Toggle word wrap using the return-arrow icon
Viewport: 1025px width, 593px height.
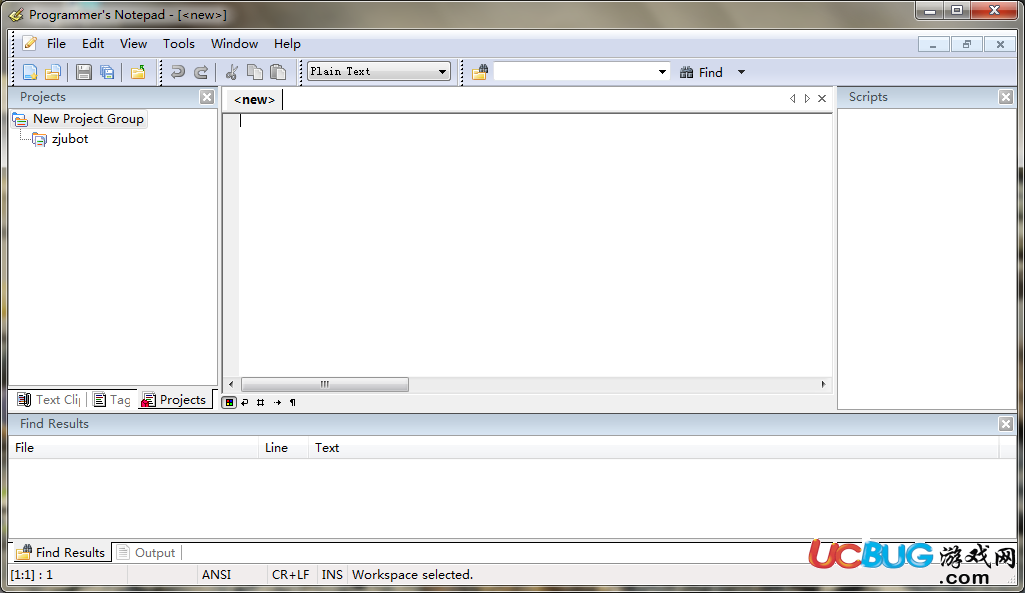pos(245,402)
